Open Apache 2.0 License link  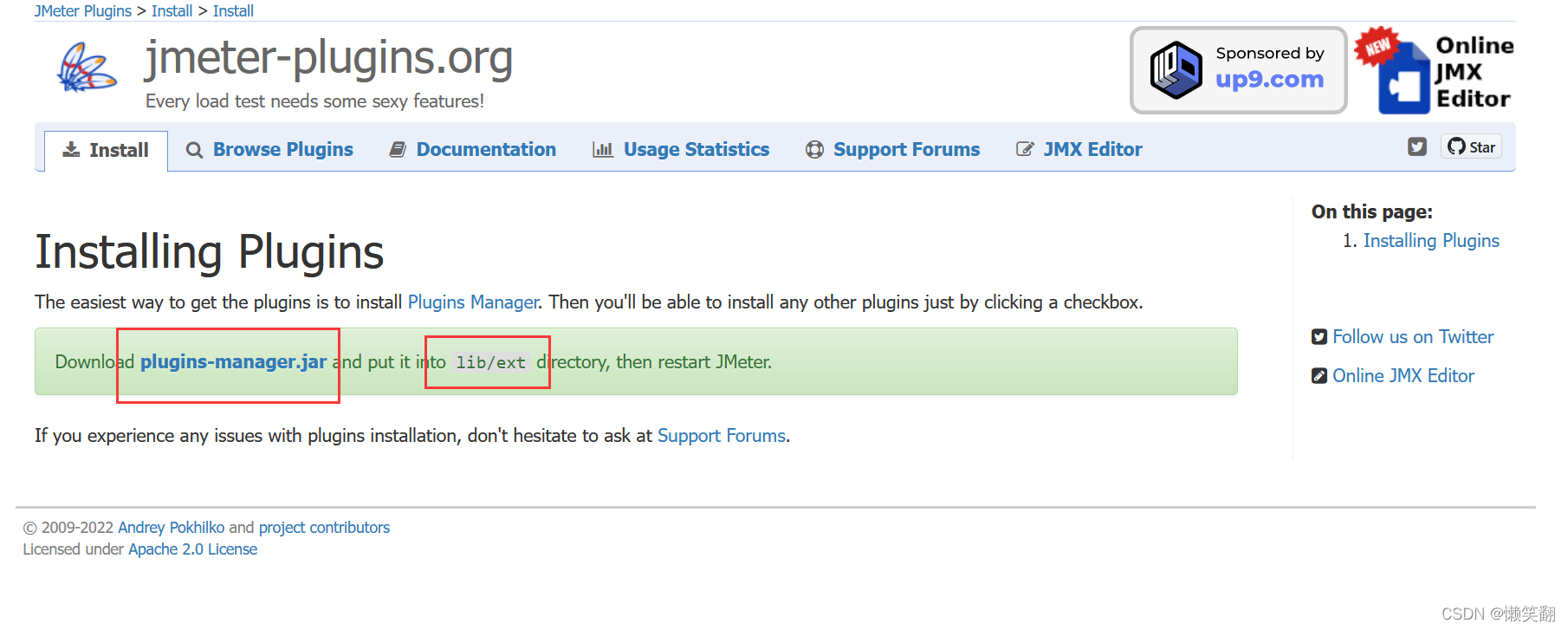192,549
